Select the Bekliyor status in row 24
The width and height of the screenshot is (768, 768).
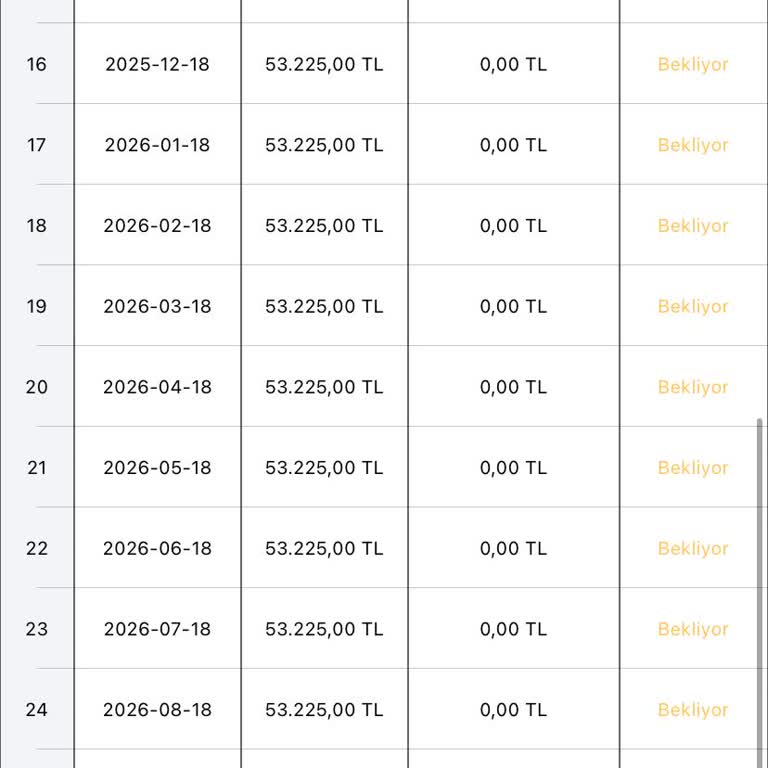693,710
